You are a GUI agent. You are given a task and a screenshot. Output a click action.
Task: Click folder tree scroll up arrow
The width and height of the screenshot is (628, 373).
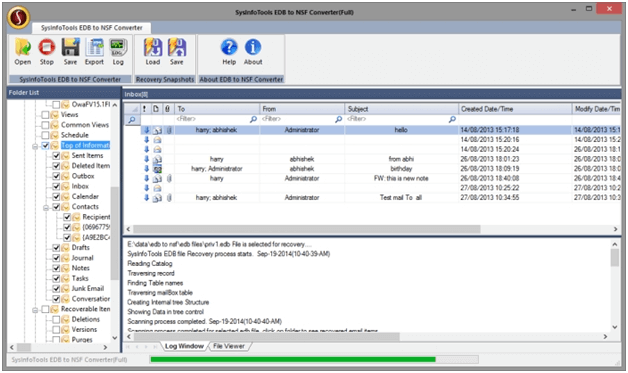(x=115, y=105)
